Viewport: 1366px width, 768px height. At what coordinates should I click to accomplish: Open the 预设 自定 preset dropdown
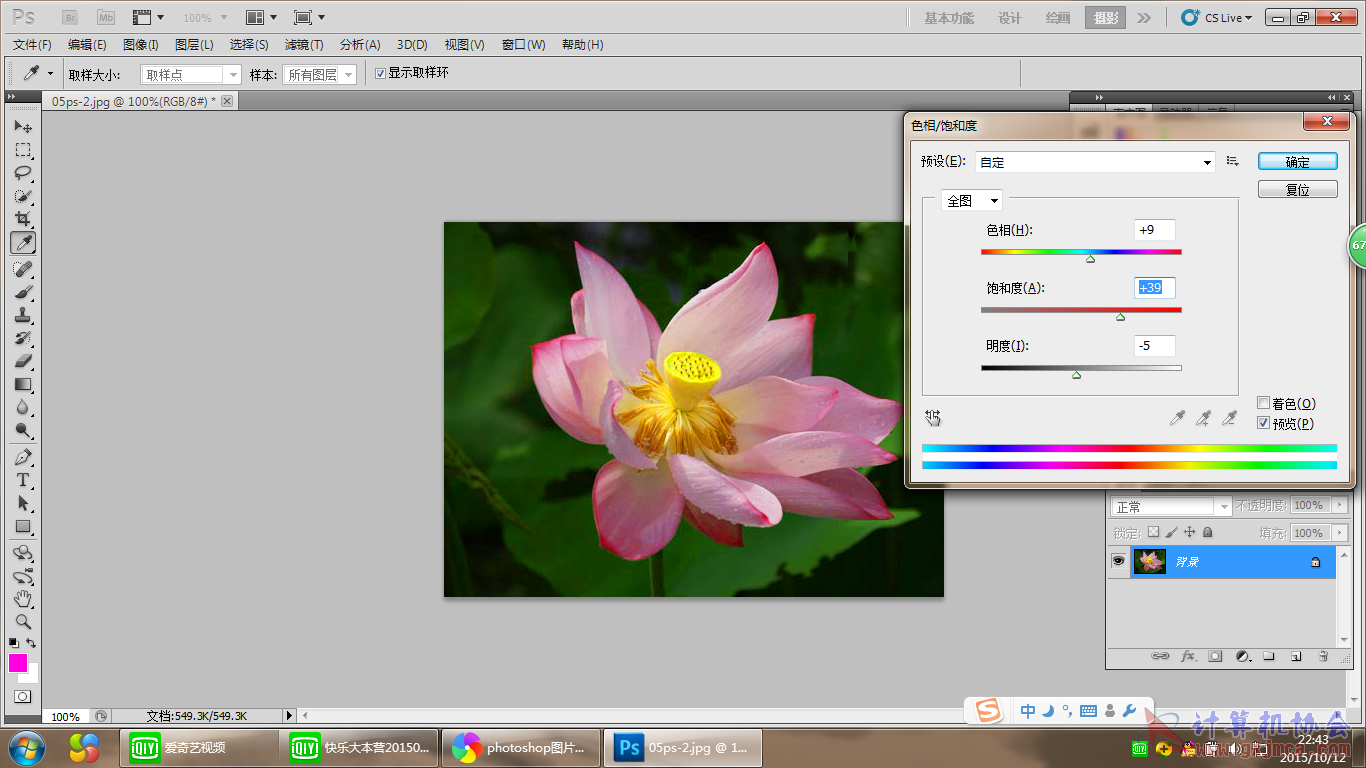(1095, 162)
